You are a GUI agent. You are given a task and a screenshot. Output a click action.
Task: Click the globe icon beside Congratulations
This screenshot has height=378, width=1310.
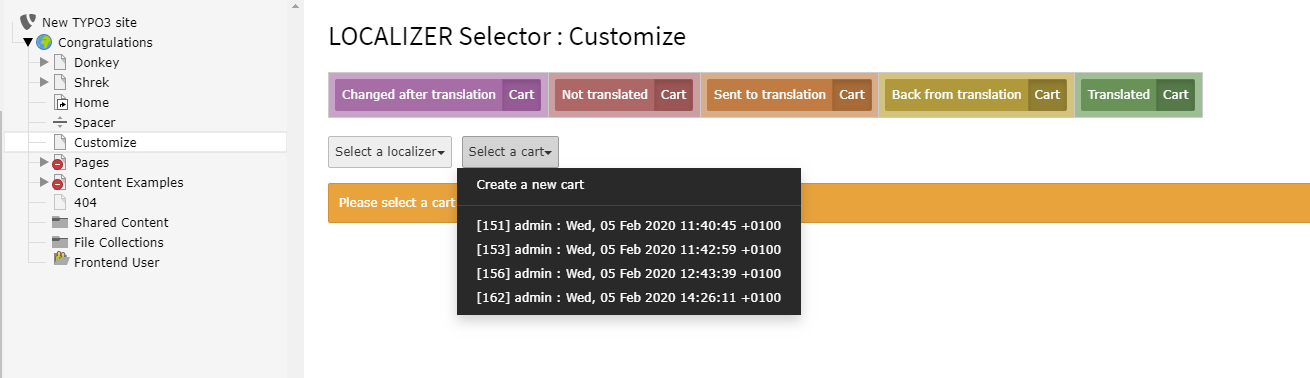[x=44, y=42]
